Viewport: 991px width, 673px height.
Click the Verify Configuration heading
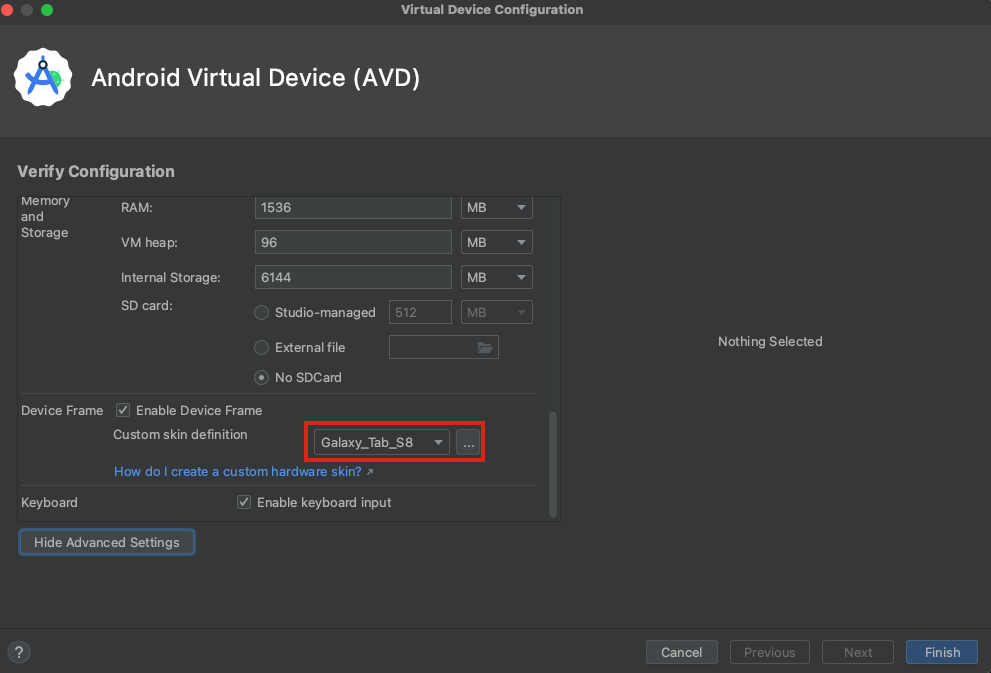click(x=96, y=171)
